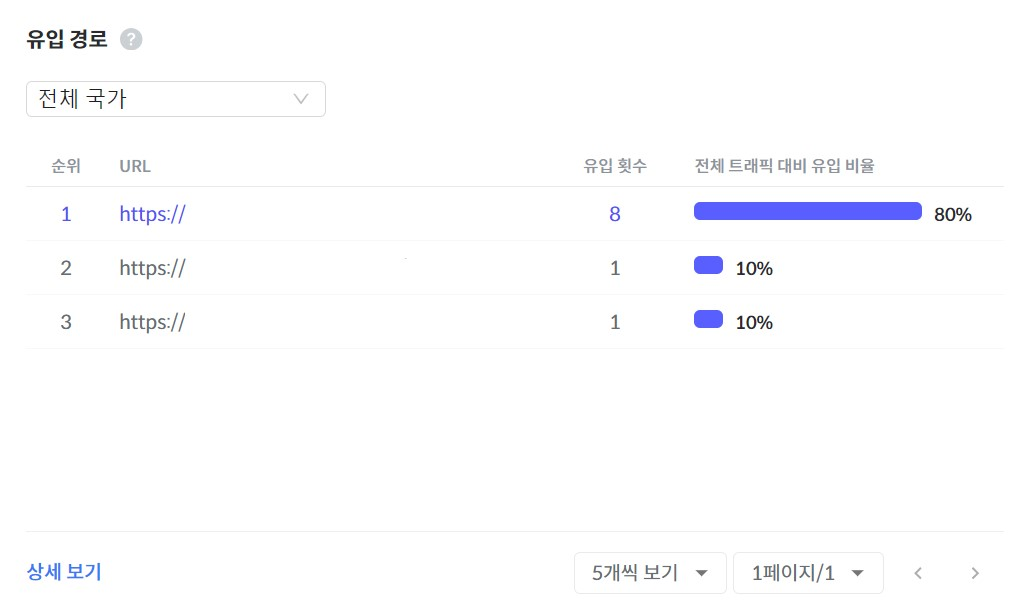Click the help question mark icon beside 유입 경로
This screenshot has width=1032, height=615.
[131, 40]
